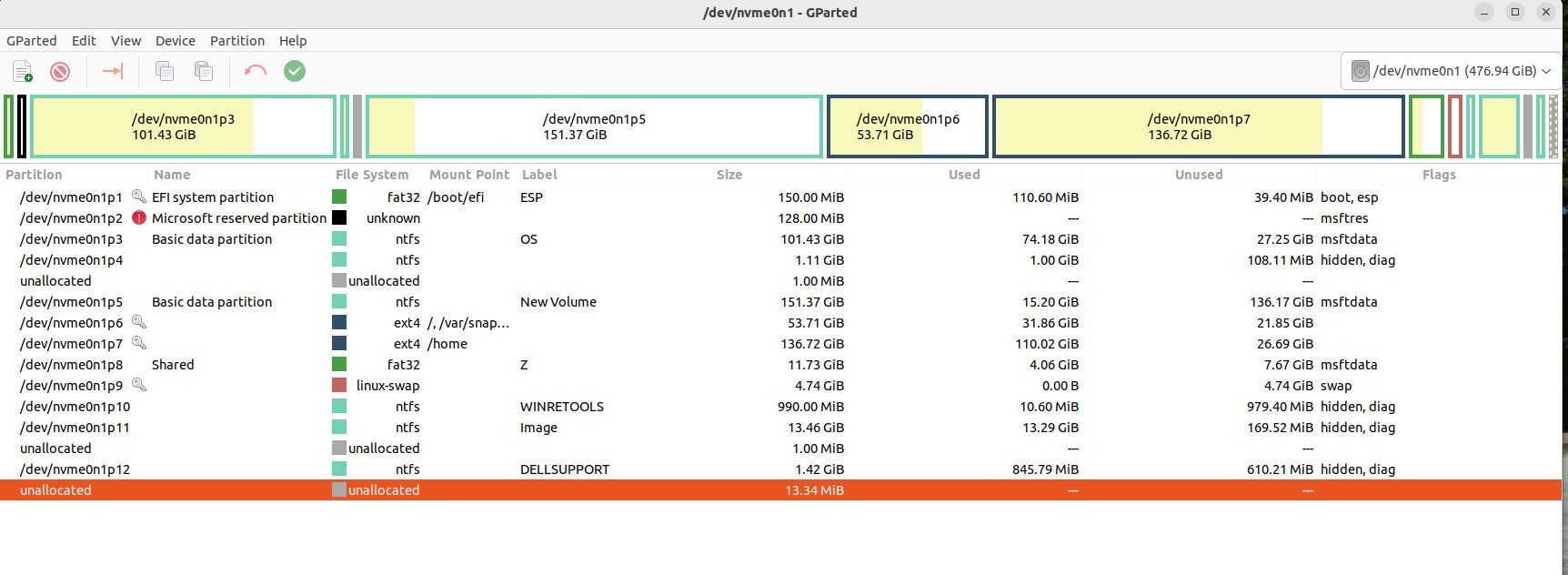Click the key icon beside /dev/nvme0n1p1

coord(139,197)
